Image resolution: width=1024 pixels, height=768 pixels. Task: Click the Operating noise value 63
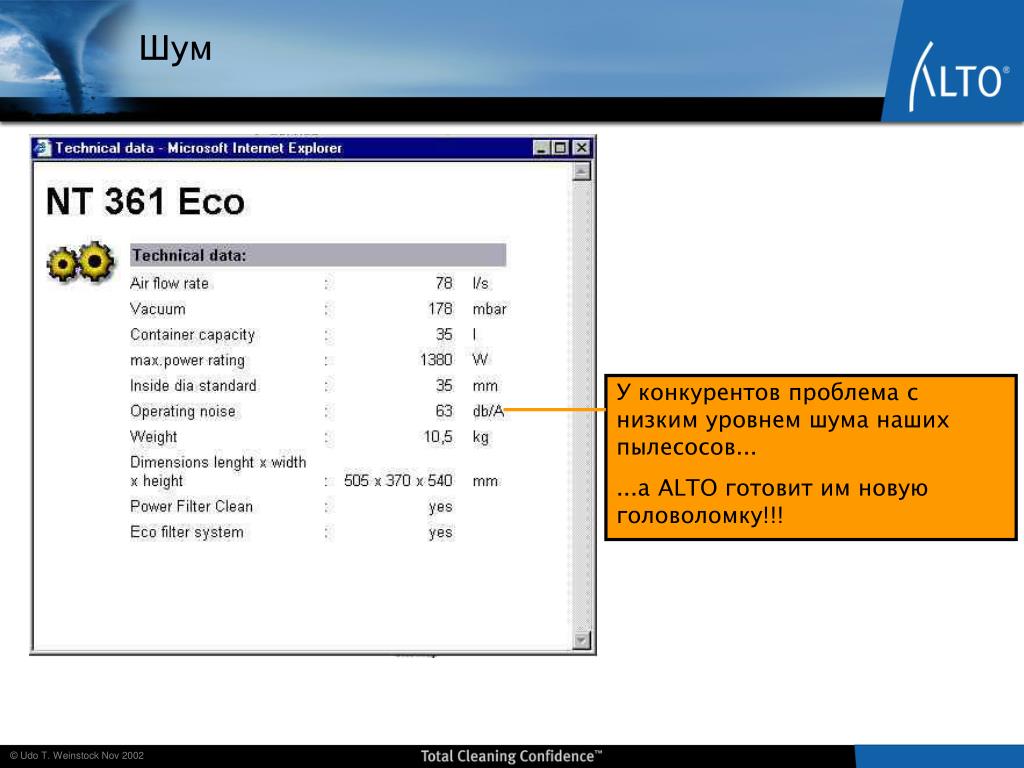[x=444, y=411]
